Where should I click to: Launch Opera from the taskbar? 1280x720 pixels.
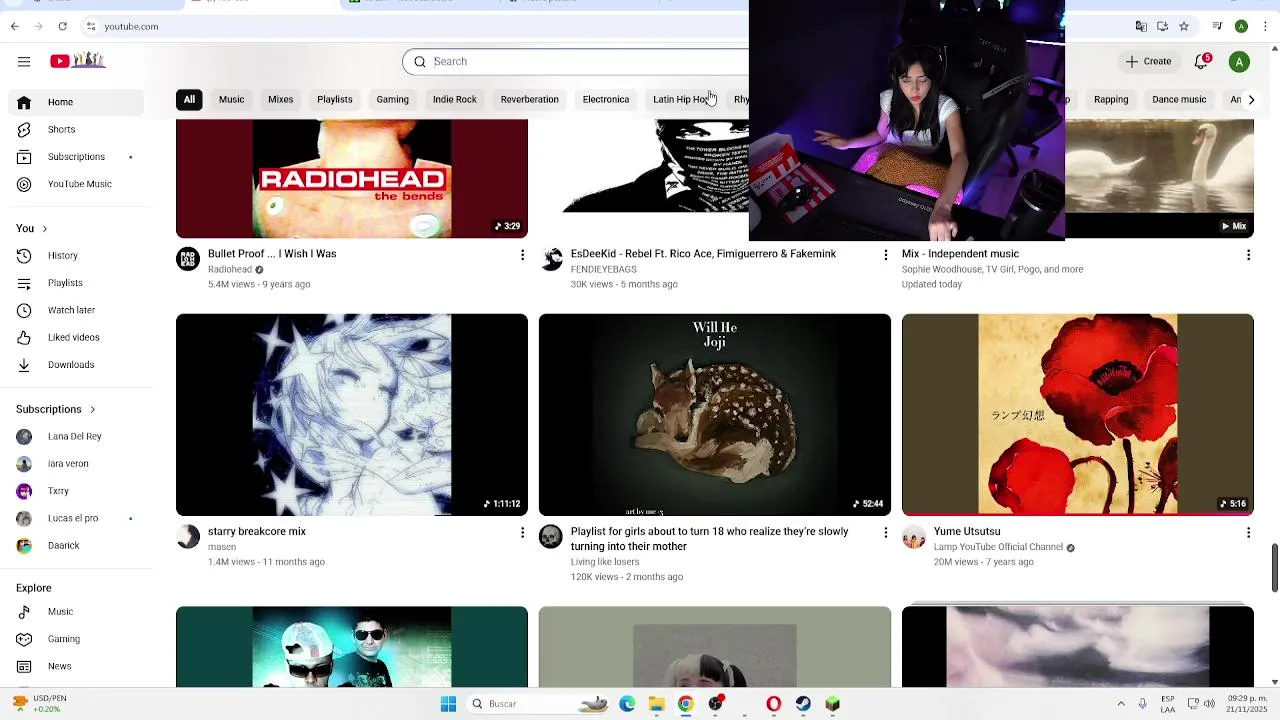pos(774,704)
